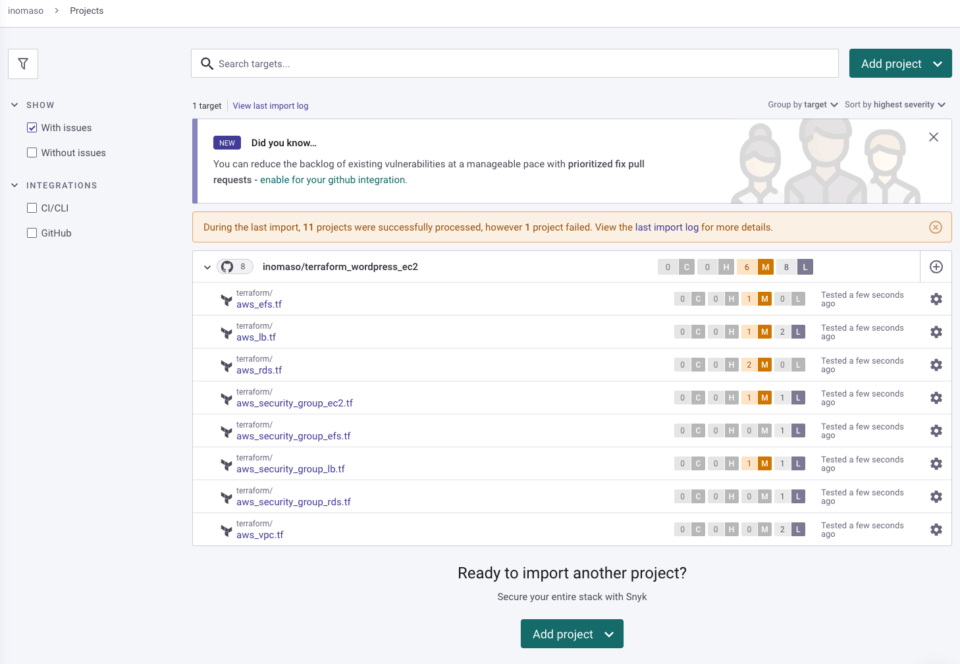The image size is (960, 664).
Task: Uncheck the With issues filter
Action: [32, 127]
